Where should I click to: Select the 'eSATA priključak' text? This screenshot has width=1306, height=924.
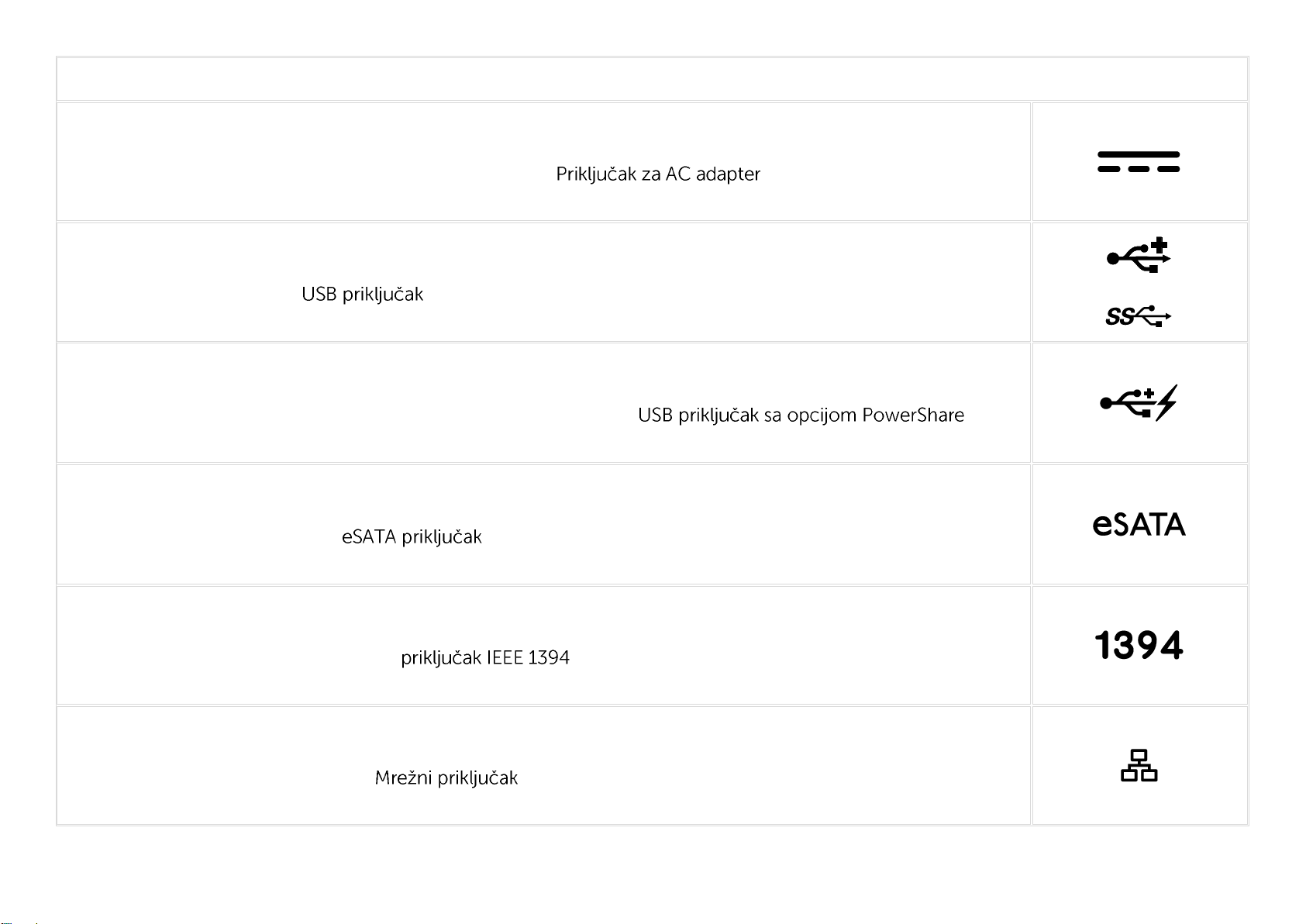[412, 537]
